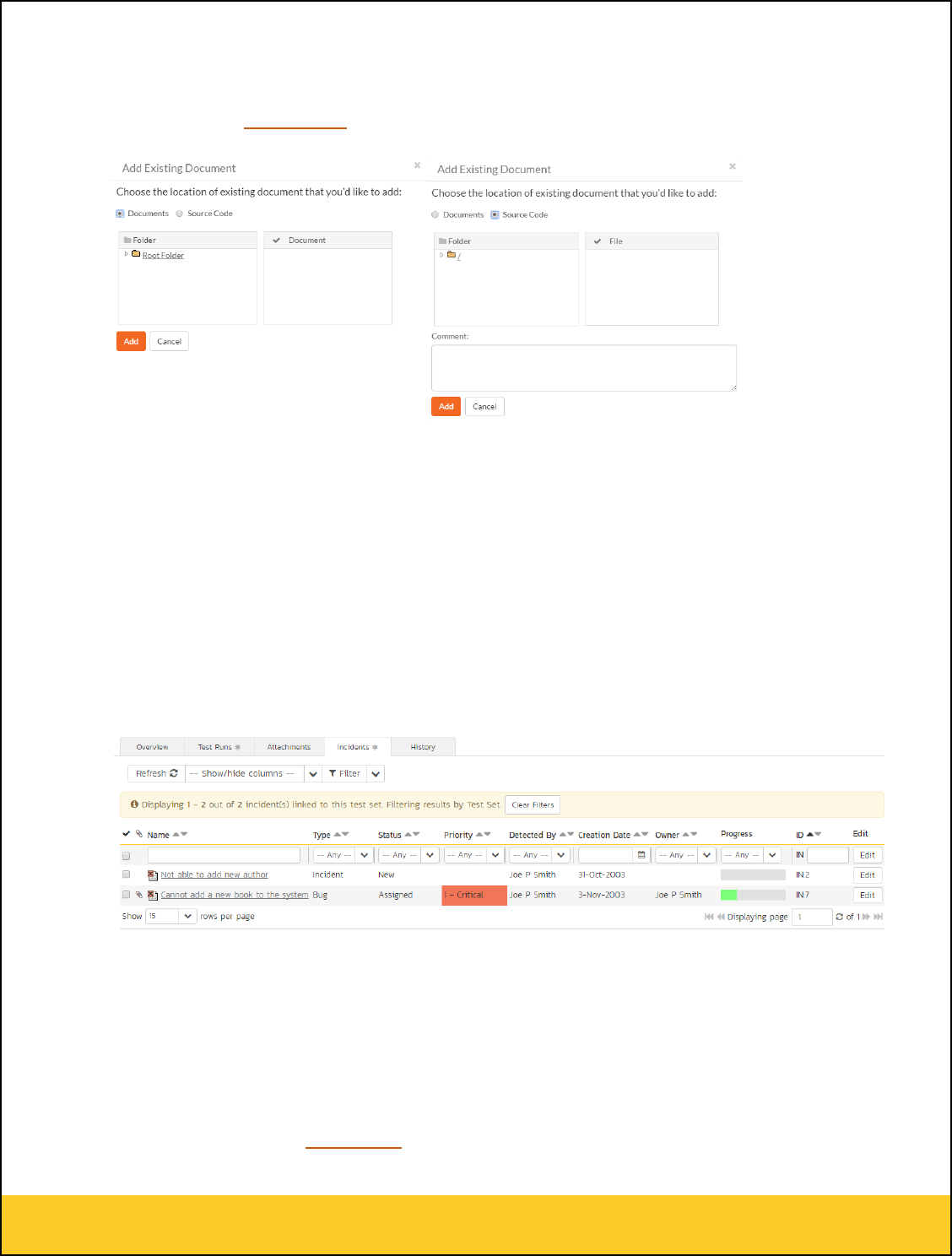This screenshot has height=1256, width=952.
Task: Sort the Type column descending with down arrow
Action: click(x=345, y=835)
